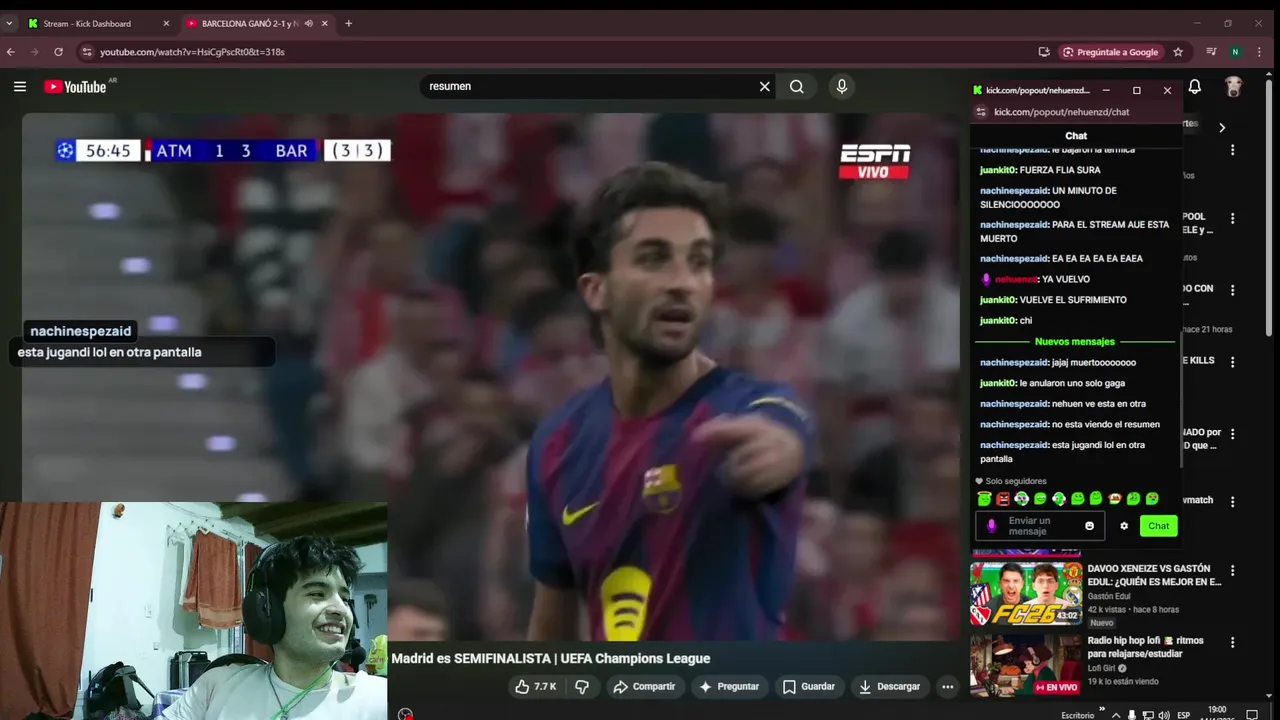1280x720 pixels.
Task: Reload the page in Chrome
Action: (59, 52)
